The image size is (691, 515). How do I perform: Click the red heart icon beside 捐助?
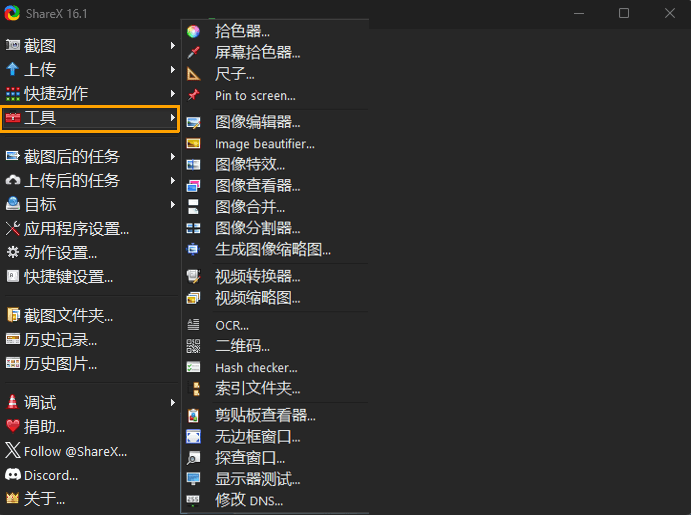click(x=13, y=426)
